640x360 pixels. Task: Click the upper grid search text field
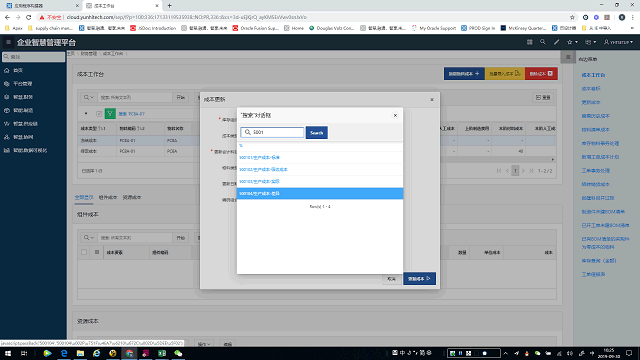click(x=135, y=98)
